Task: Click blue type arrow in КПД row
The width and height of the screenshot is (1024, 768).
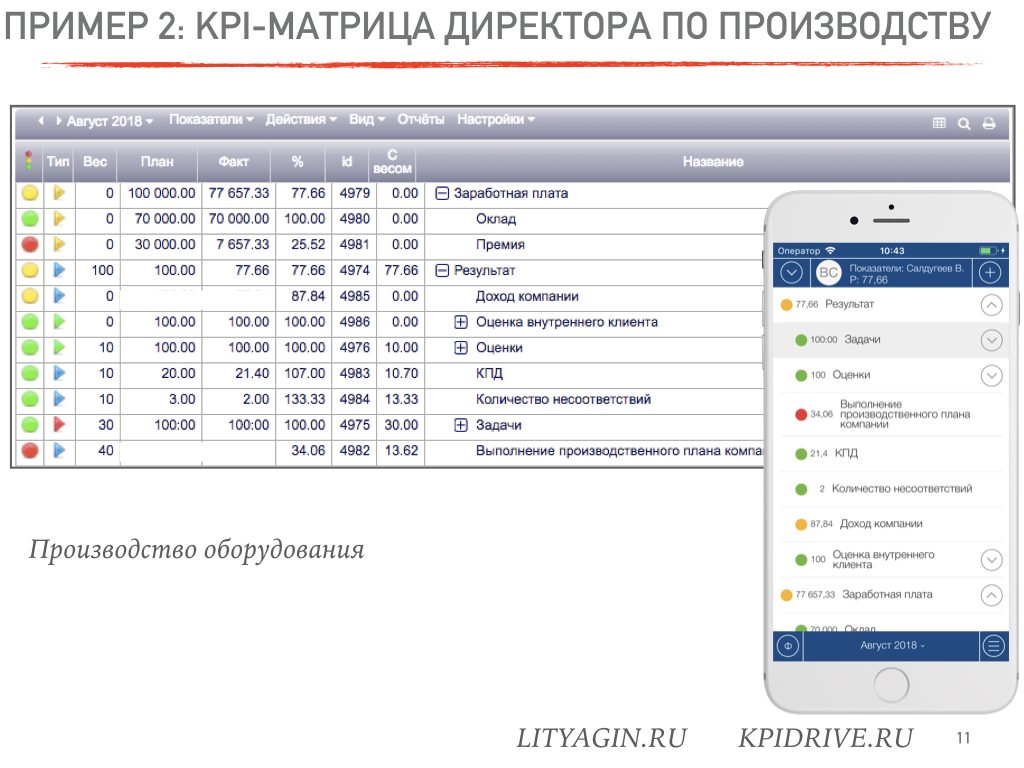Action: click(59, 373)
